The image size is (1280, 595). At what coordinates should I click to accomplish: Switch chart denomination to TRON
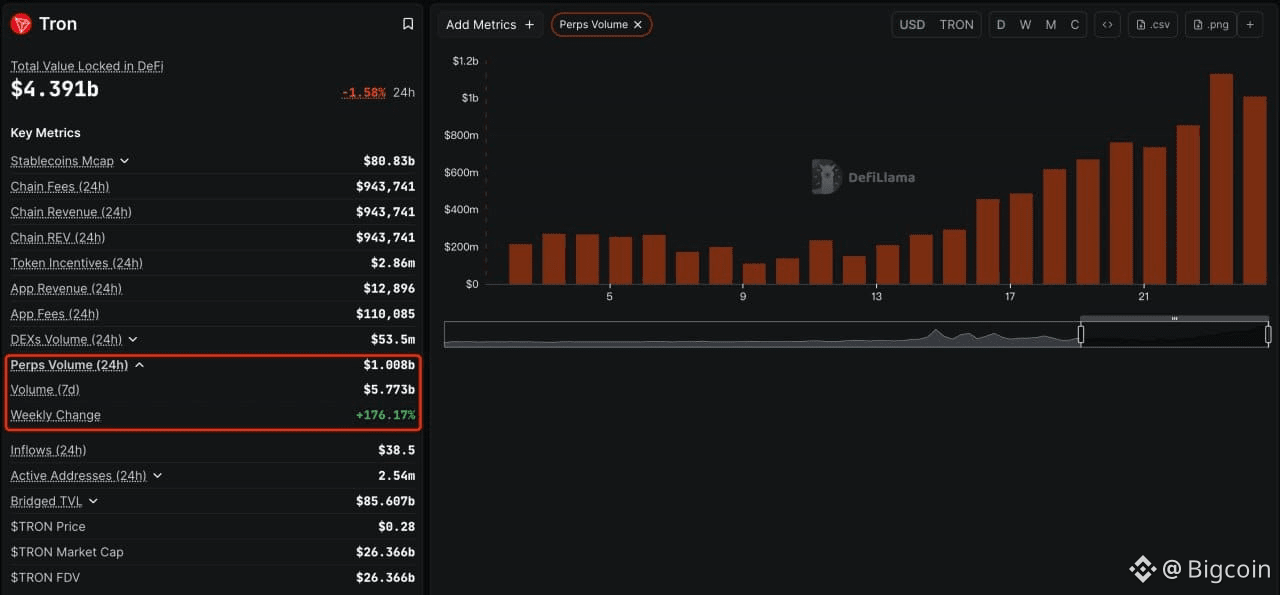[x=956, y=25]
